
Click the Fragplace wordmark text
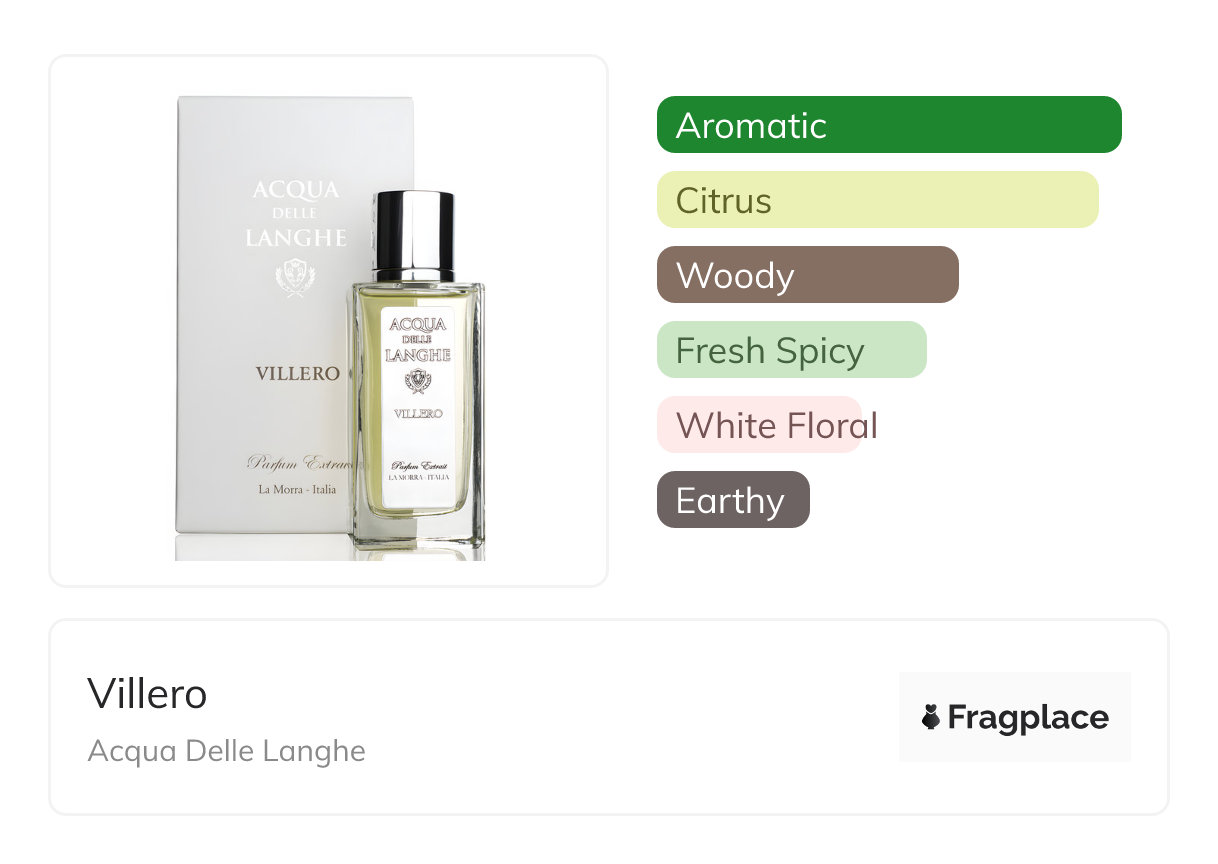pyautogui.click(x=1028, y=718)
